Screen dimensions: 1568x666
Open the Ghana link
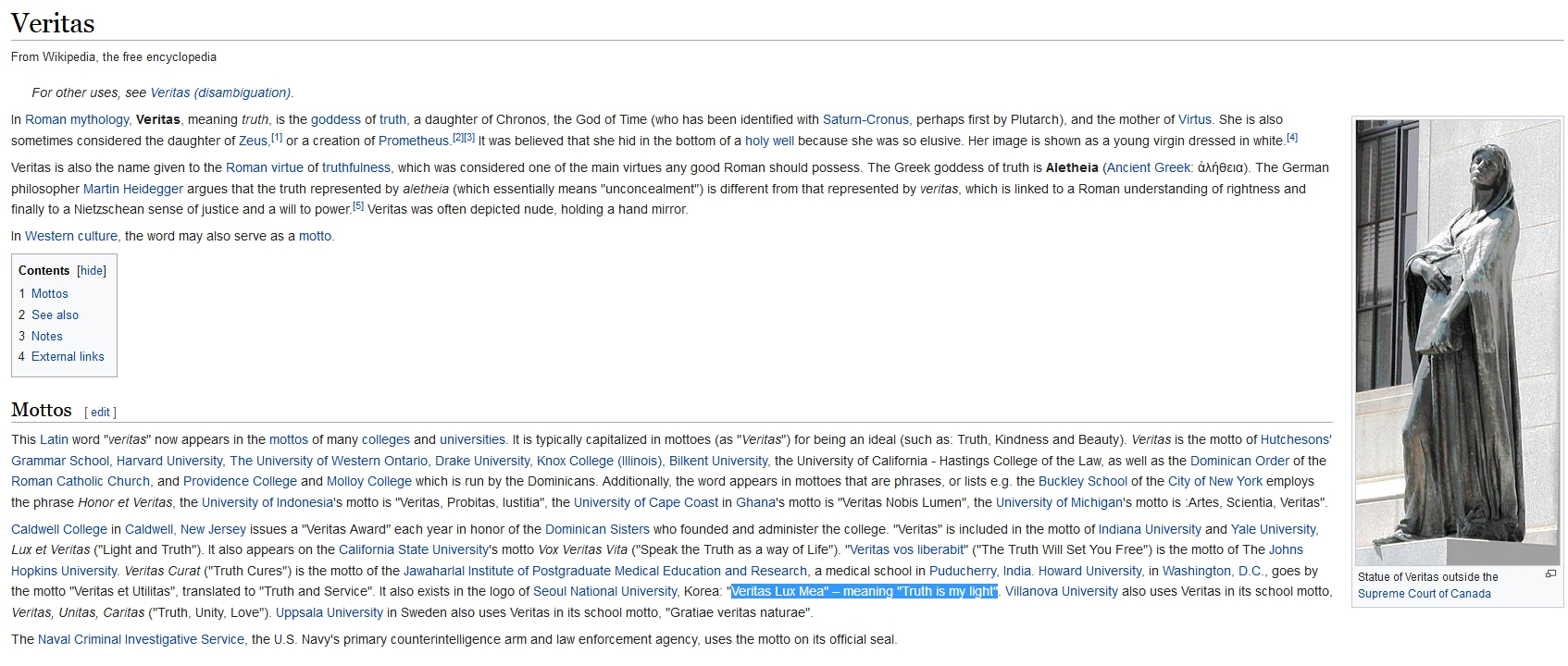click(x=755, y=503)
